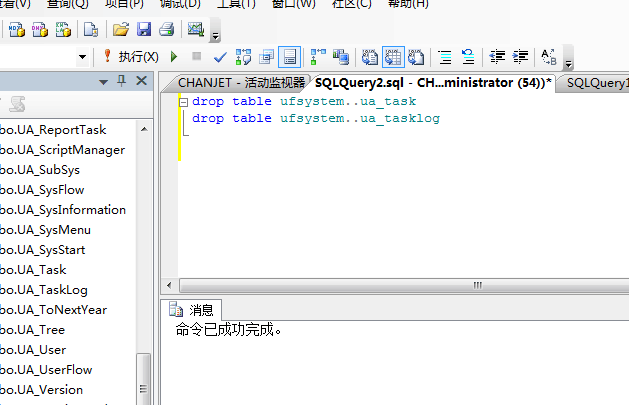Select the UA_Tree table node
The height and width of the screenshot is (405, 629).
click(32, 330)
